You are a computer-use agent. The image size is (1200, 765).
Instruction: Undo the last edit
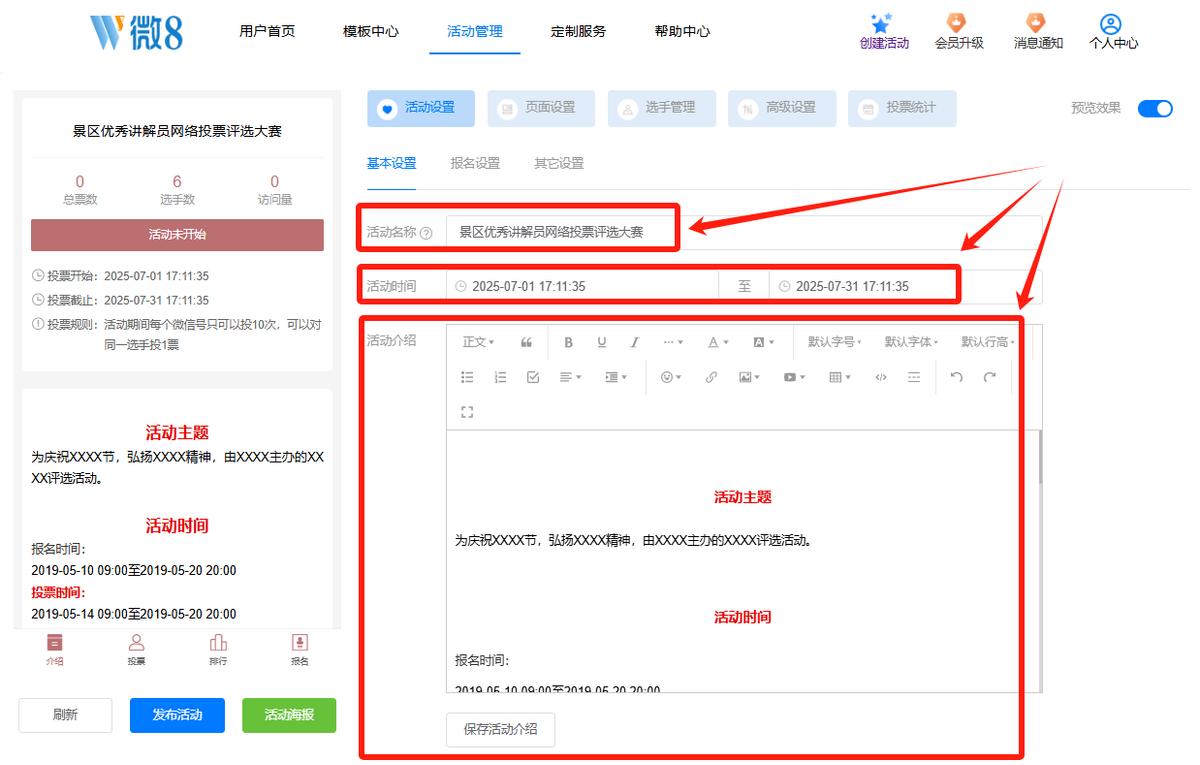[956, 377]
